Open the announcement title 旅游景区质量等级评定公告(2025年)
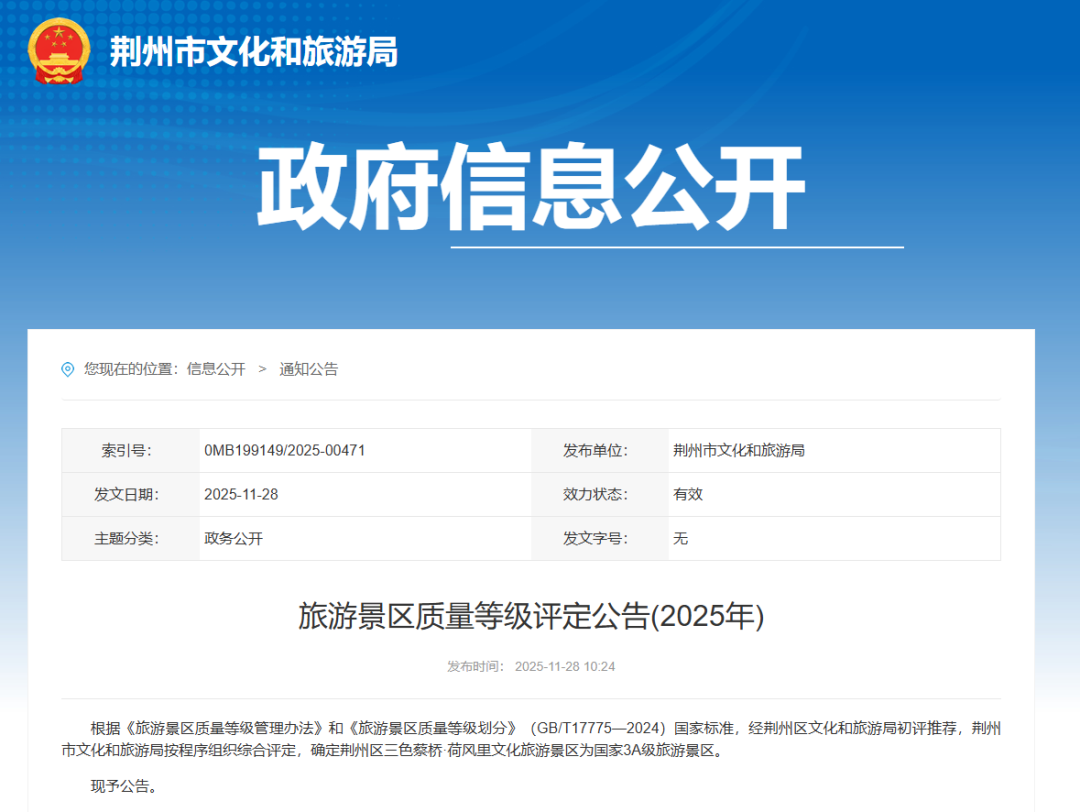 (530, 617)
